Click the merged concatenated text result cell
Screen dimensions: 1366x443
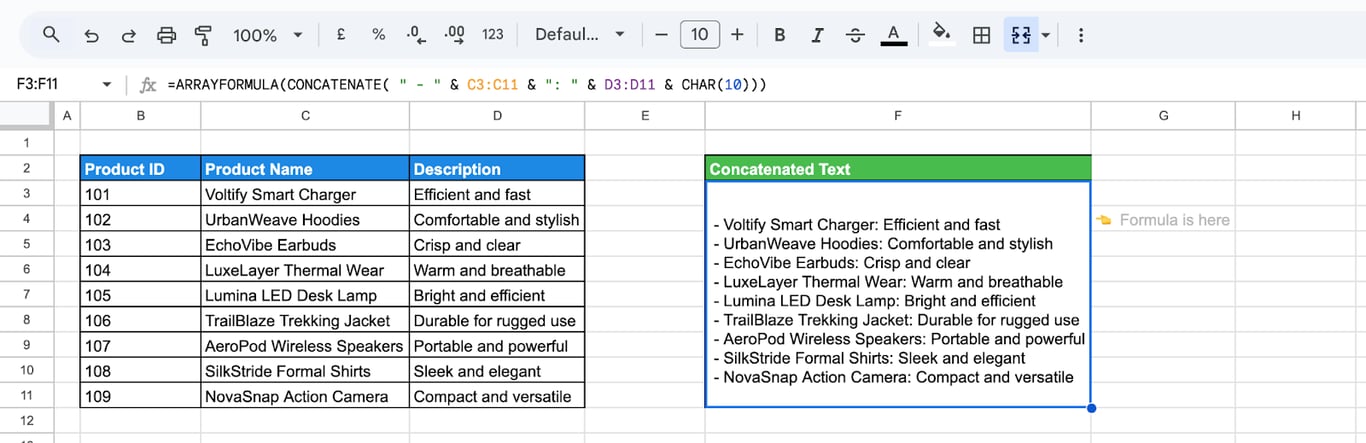tap(898, 295)
